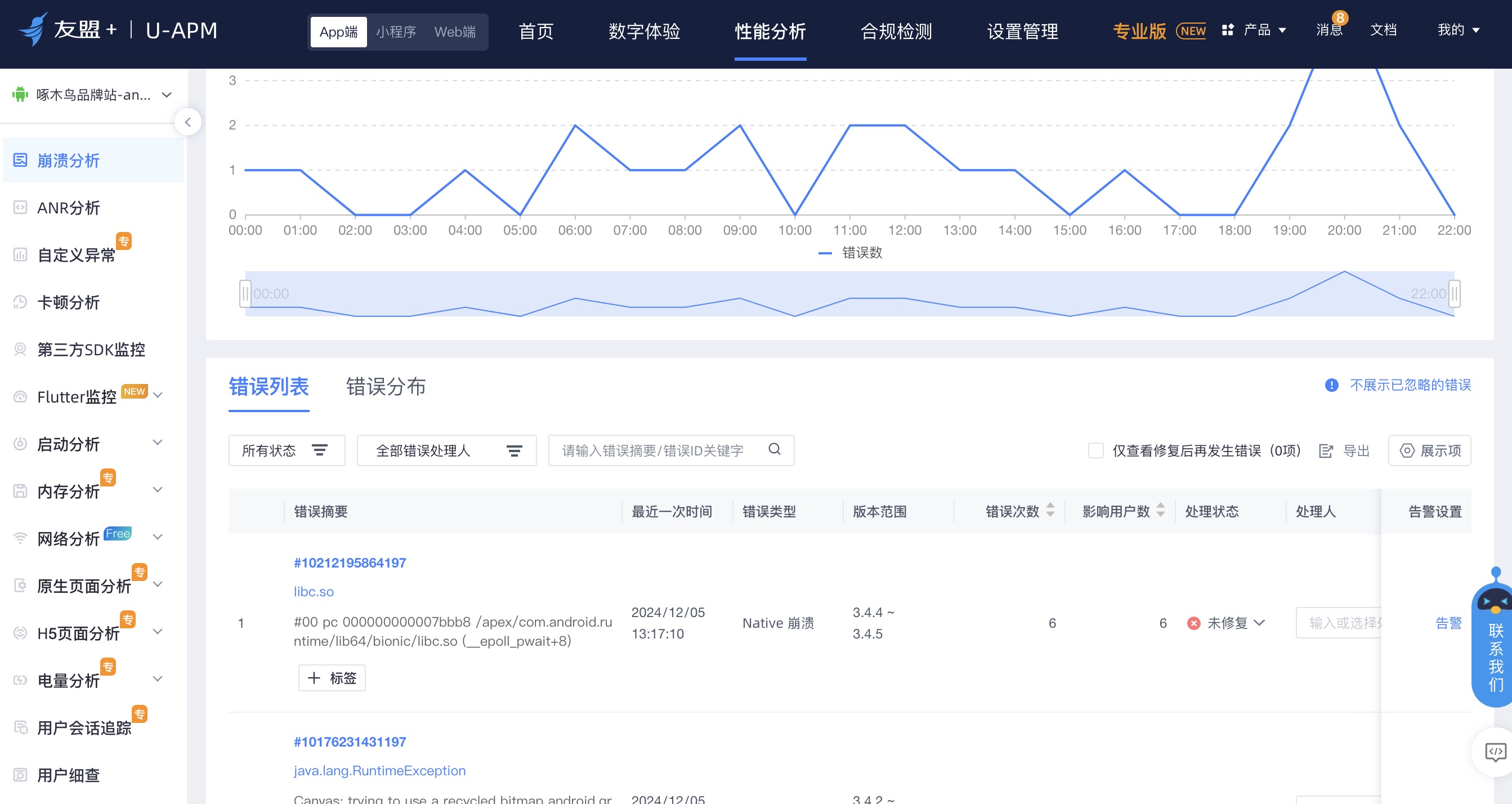Click the ANR分析 sidebar icon
The image size is (1512, 804).
tap(20, 207)
